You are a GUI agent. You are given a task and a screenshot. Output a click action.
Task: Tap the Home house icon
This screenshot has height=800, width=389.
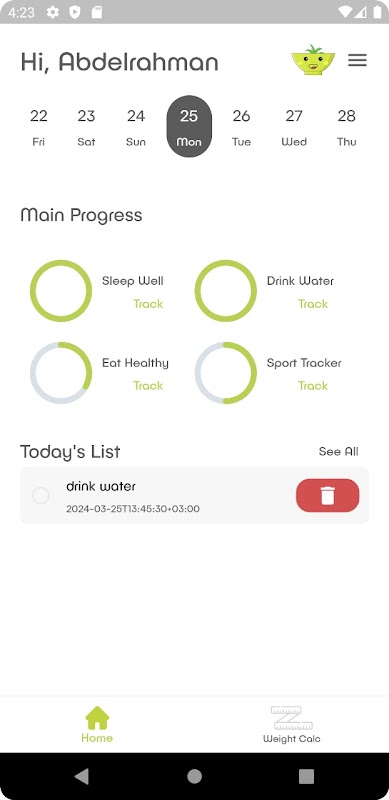(97, 718)
